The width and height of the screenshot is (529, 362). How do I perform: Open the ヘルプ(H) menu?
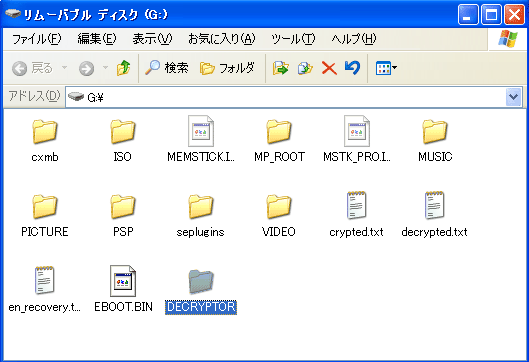354,39
